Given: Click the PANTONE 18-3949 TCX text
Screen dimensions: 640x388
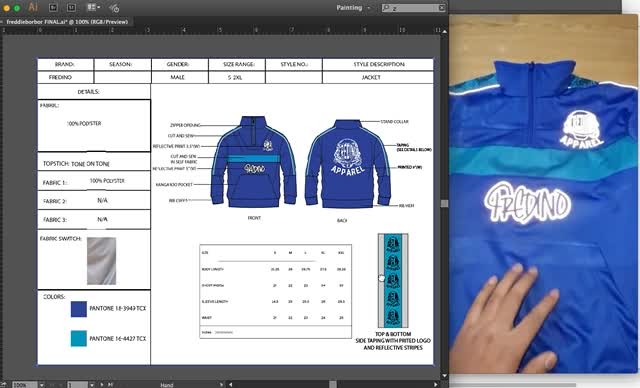Looking at the screenshot, I should pos(118,308).
